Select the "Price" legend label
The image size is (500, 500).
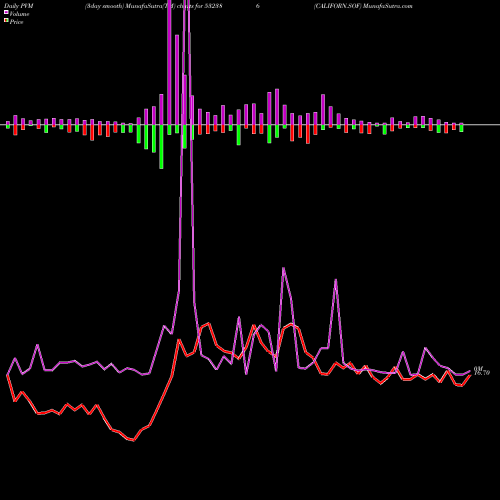[16, 22]
